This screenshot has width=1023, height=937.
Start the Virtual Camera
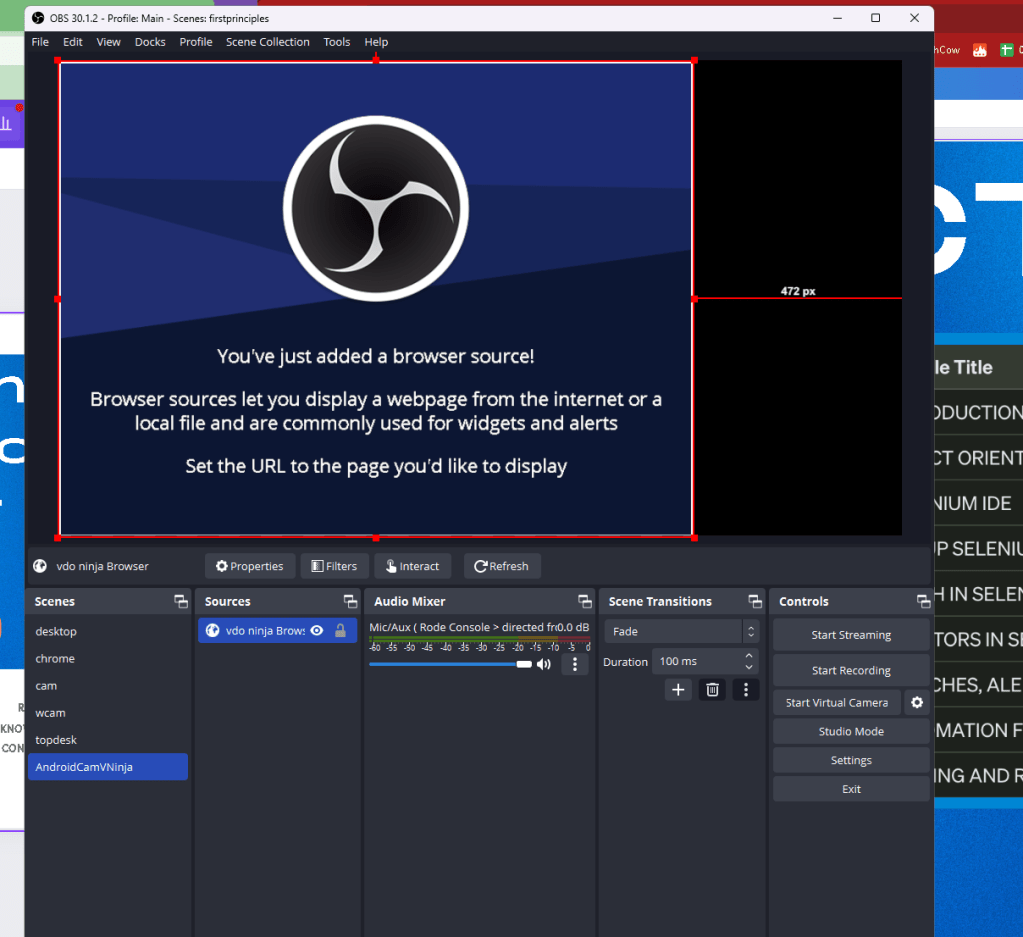point(836,703)
